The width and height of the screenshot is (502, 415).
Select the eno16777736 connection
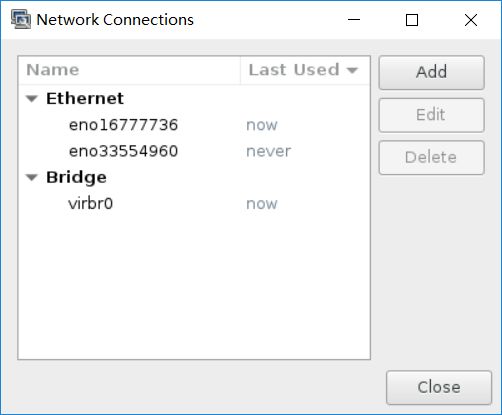[x=194, y=125]
